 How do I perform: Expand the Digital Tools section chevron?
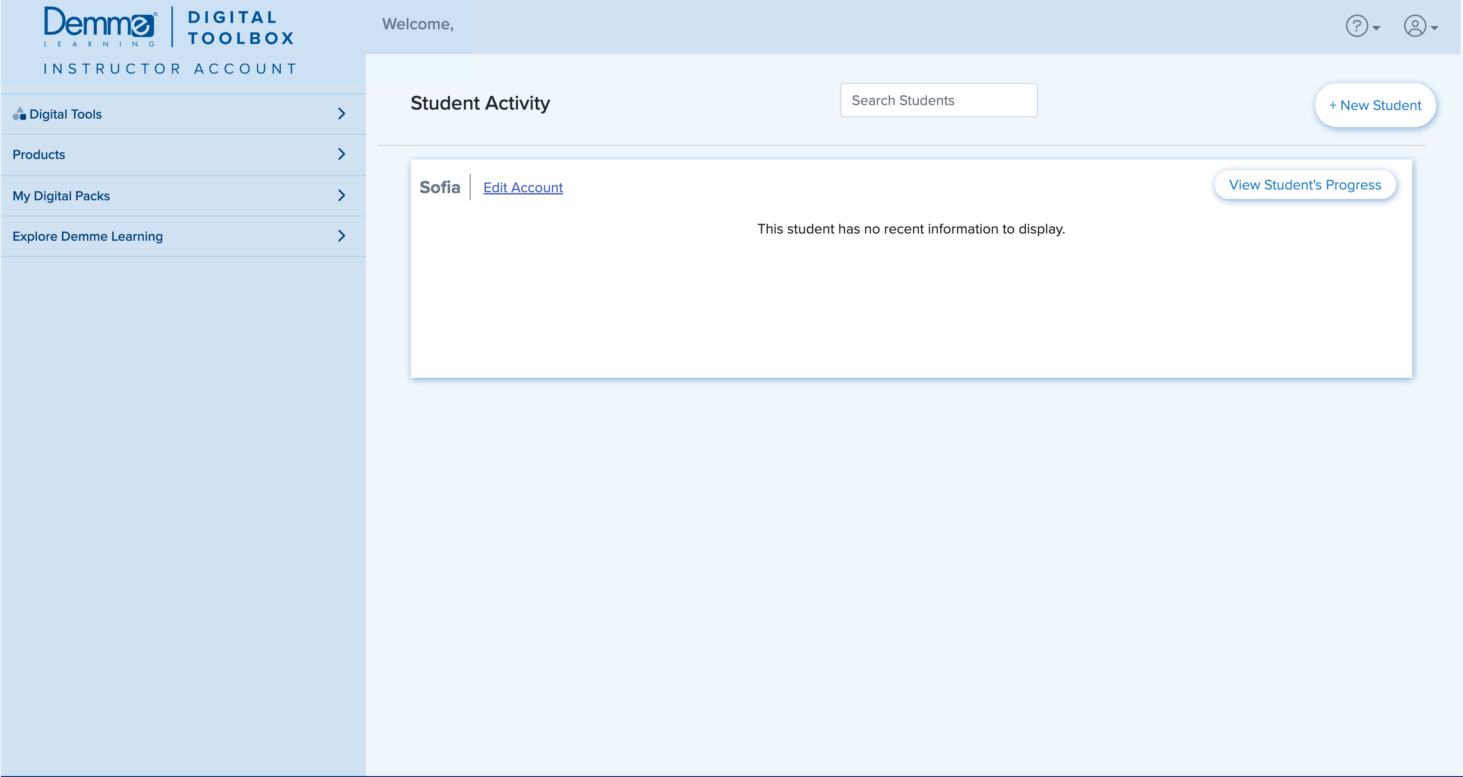[x=341, y=113]
